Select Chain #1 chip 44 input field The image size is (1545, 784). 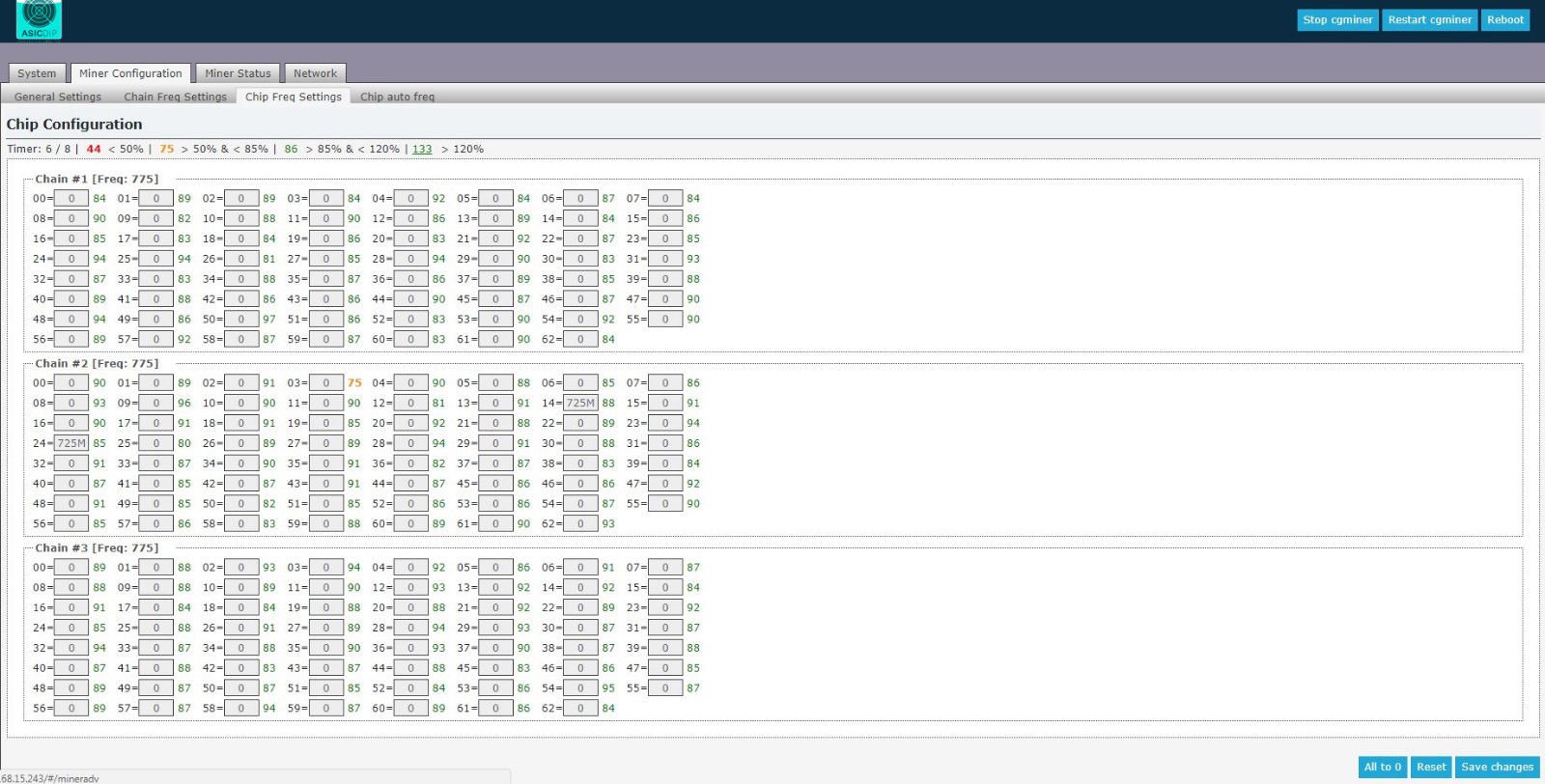410,298
